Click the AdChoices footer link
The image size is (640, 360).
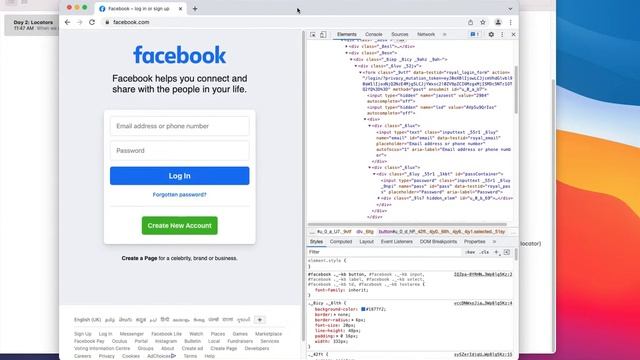point(162,356)
